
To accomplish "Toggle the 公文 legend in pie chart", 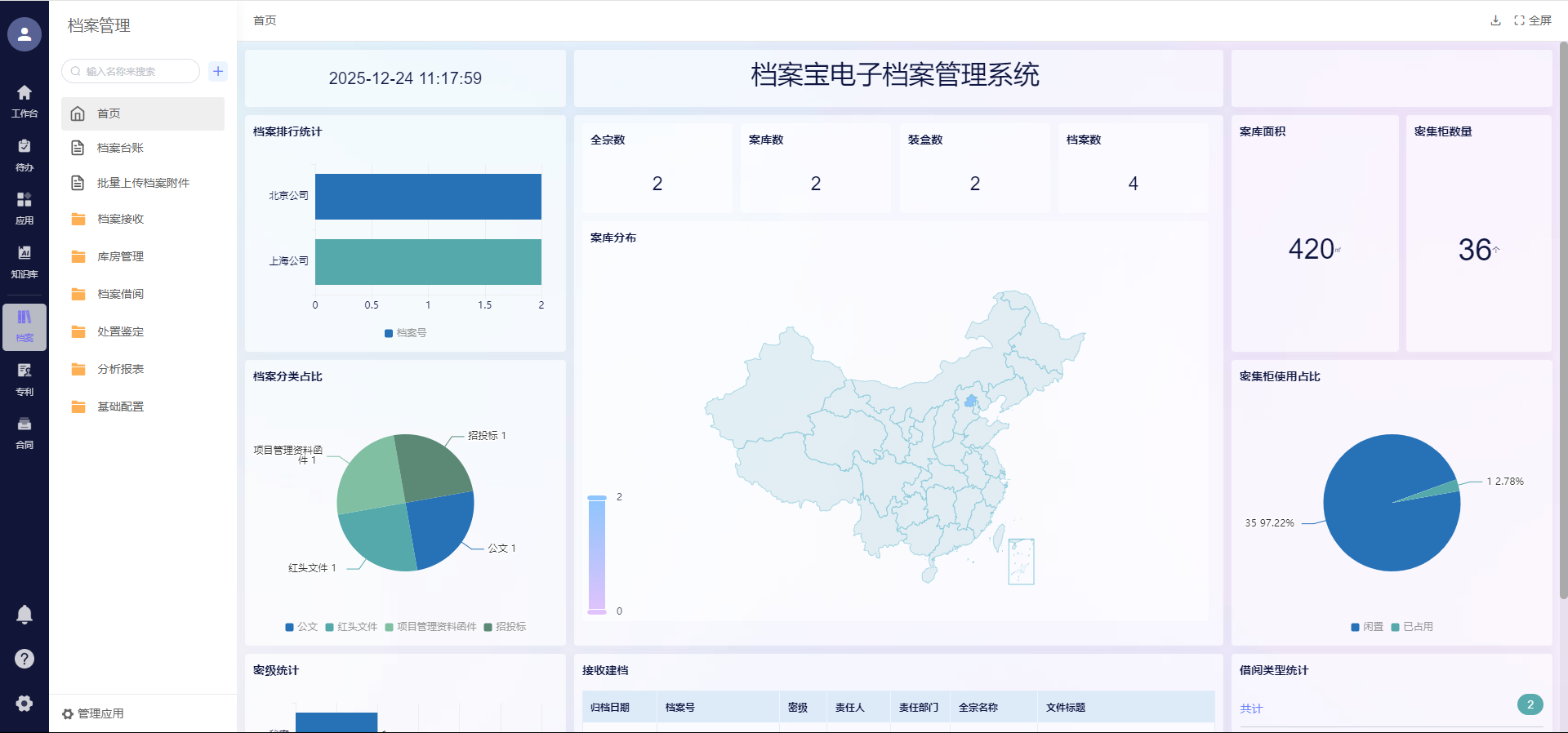I will coord(301,627).
